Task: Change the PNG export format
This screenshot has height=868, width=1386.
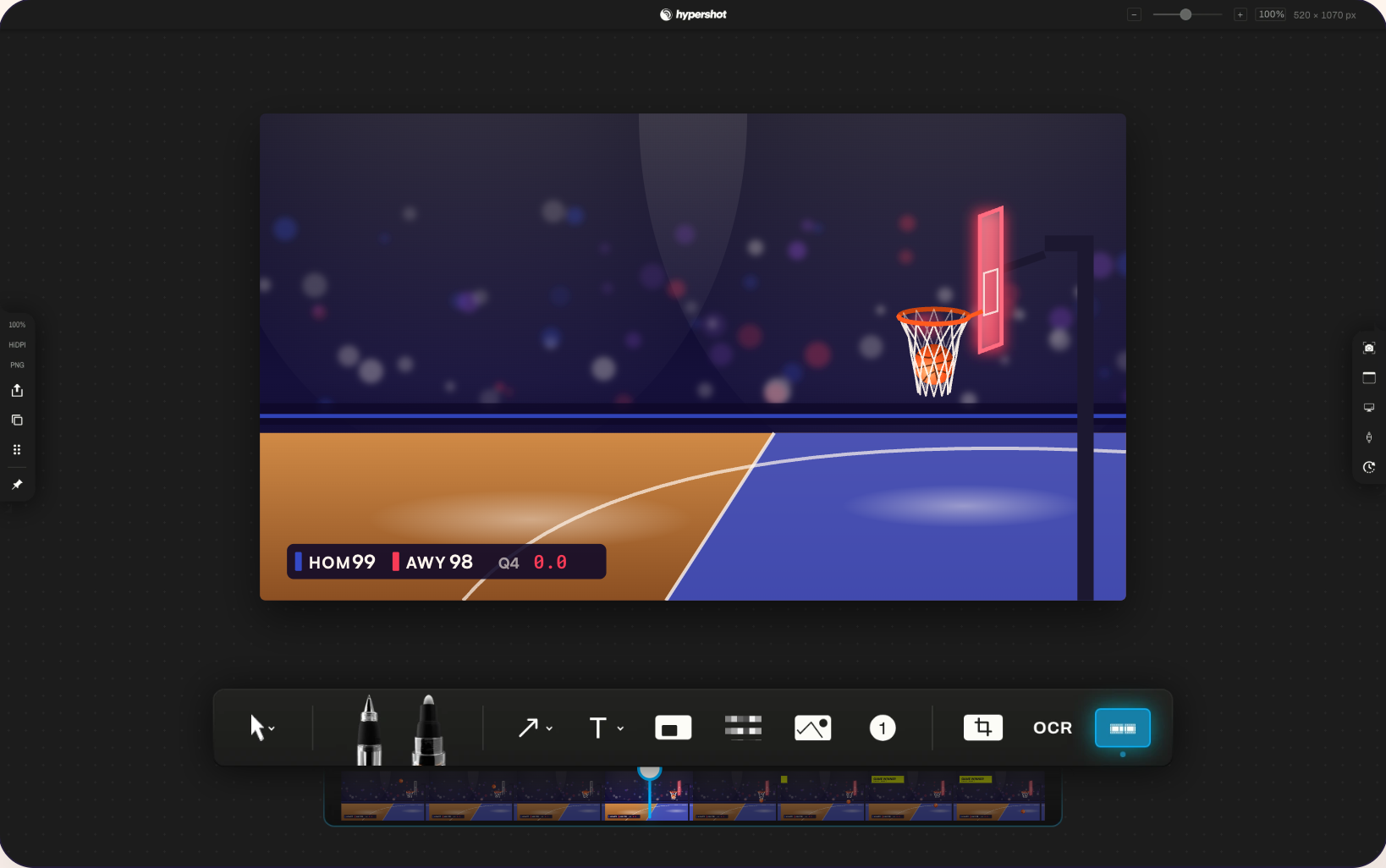Action: 17,365
